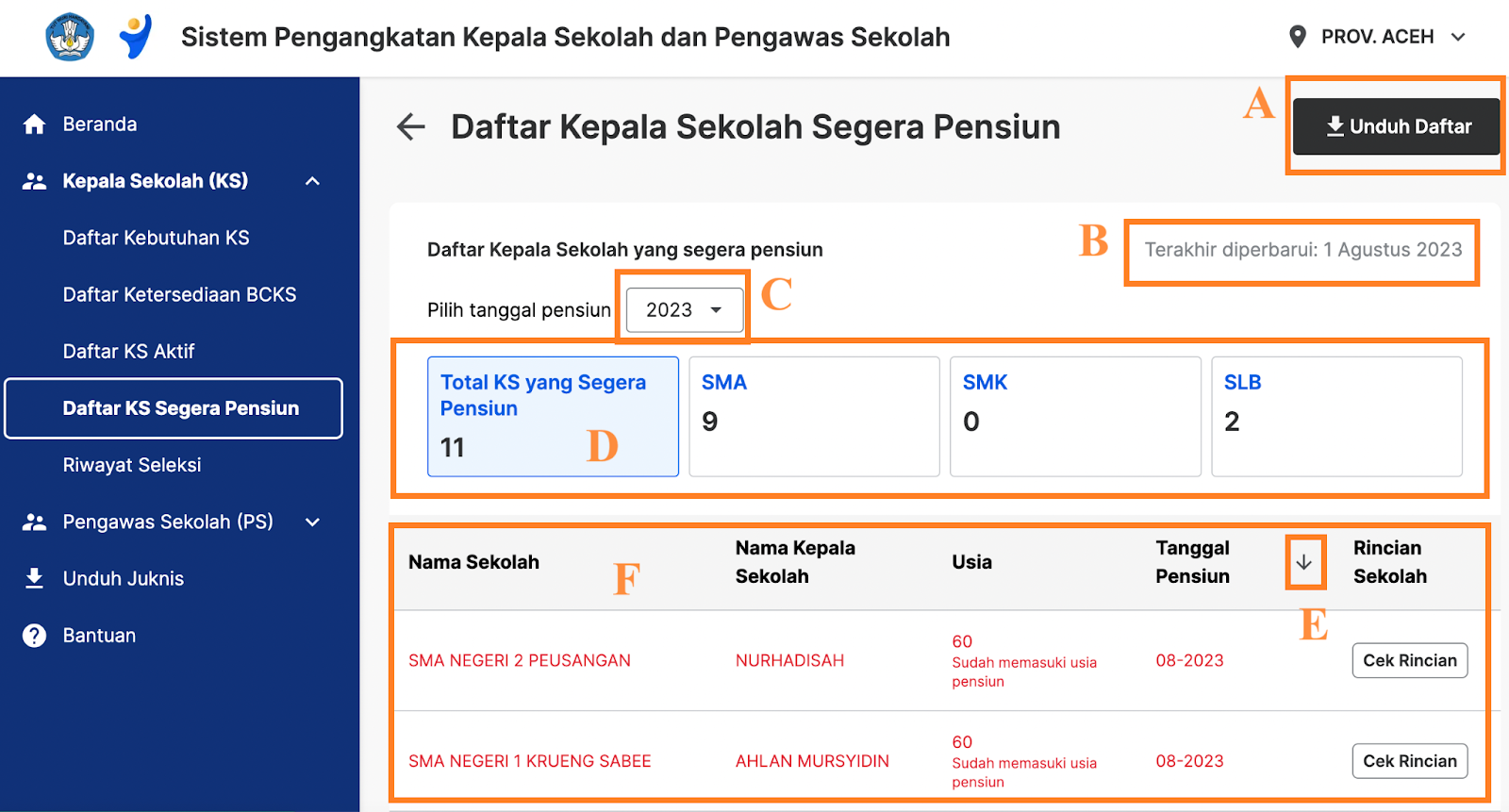1509x812 pixels.
Task: Click SMA NEGERI 2 PEUSANGAN school name
Action: (520, 660)
